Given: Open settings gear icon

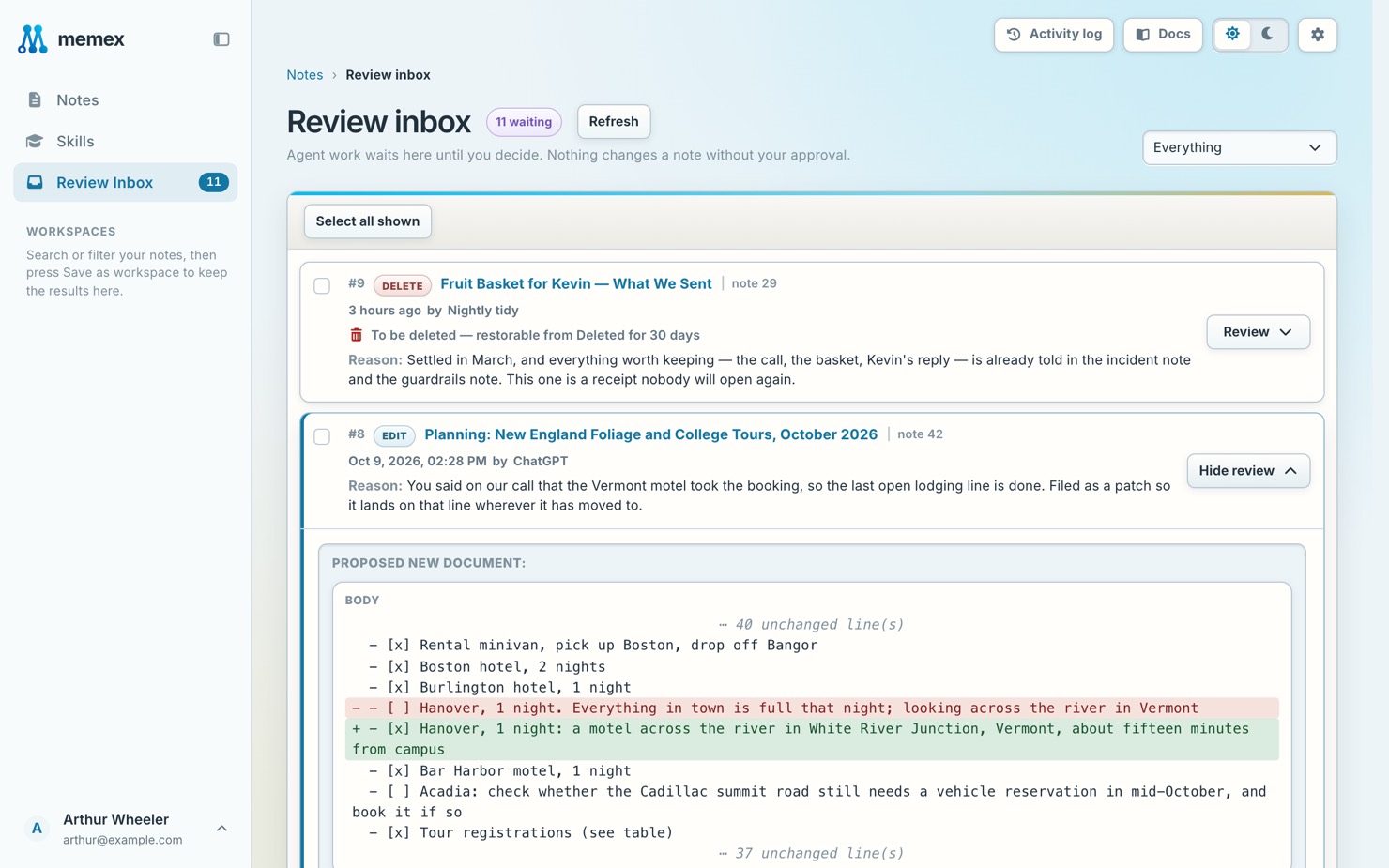Looking at the screenshot, I should click(x=1318, y=35).
